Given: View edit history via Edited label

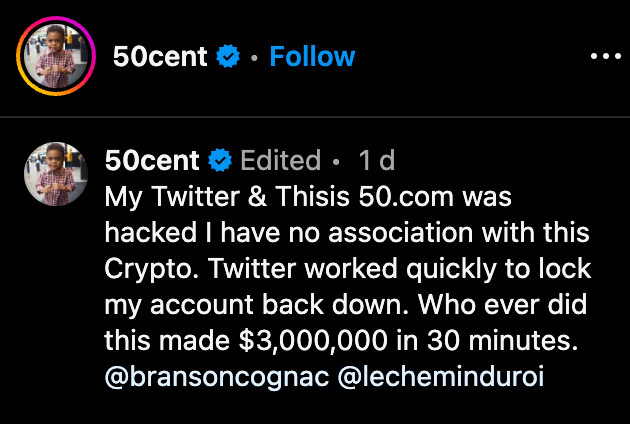Looking at the screenshot, I should (280, 160).
